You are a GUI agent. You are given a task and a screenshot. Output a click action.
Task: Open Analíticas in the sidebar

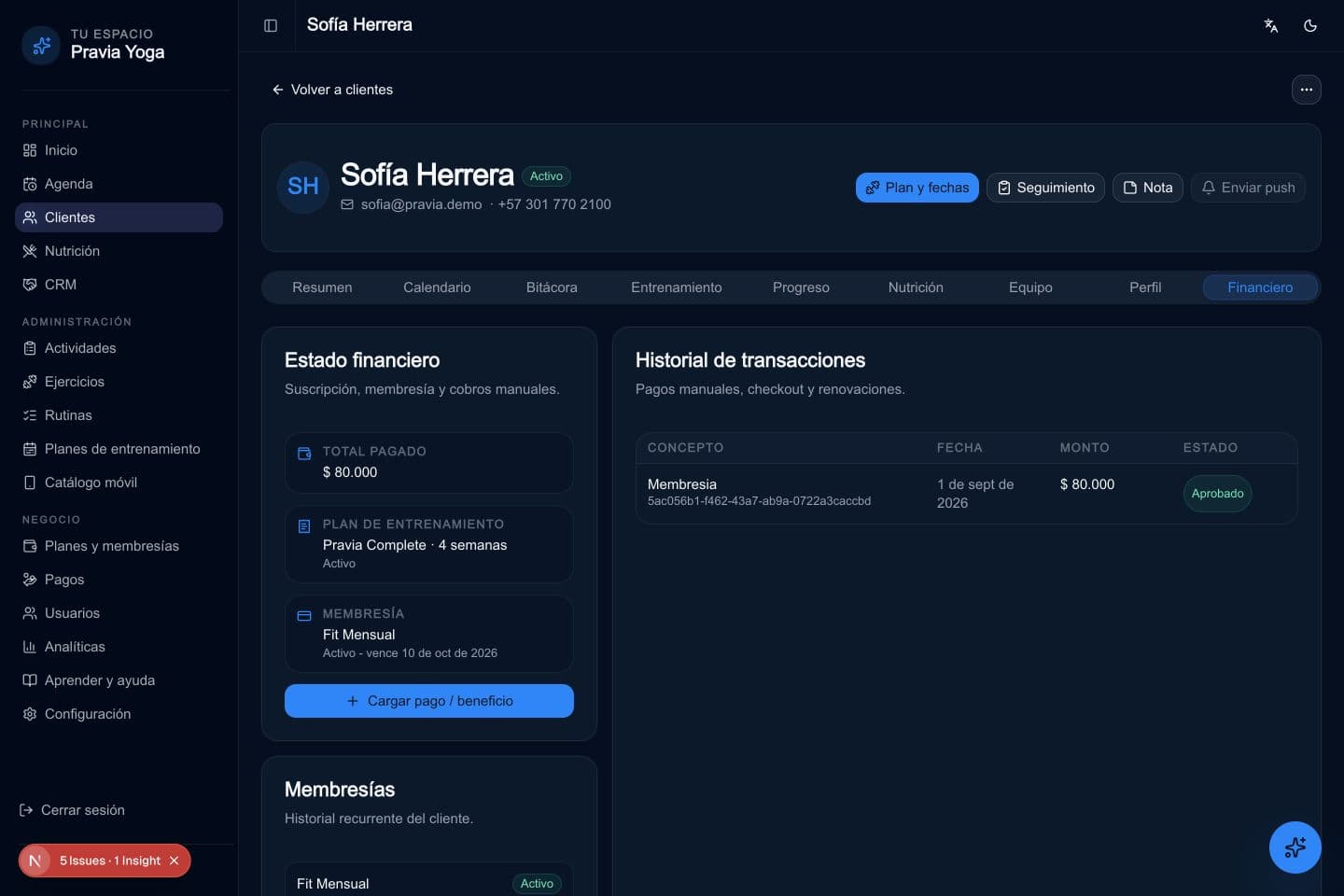click(x=119, y=647)
